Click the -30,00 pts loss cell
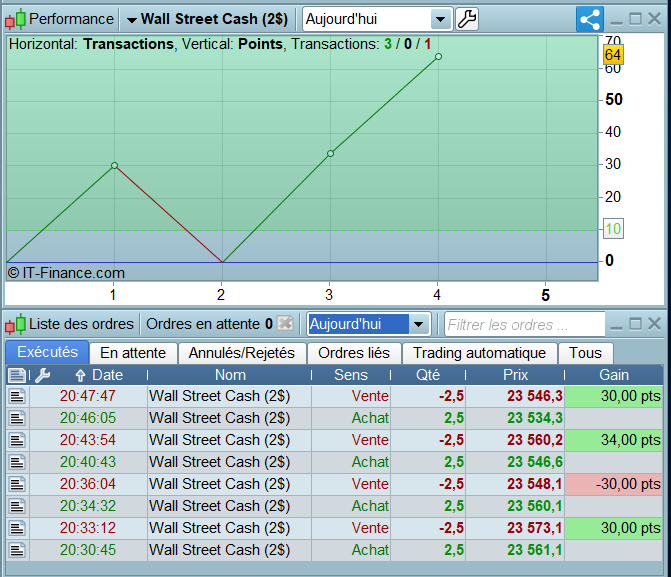The height and width of the screenshot is (577, 671). point(614,484)
